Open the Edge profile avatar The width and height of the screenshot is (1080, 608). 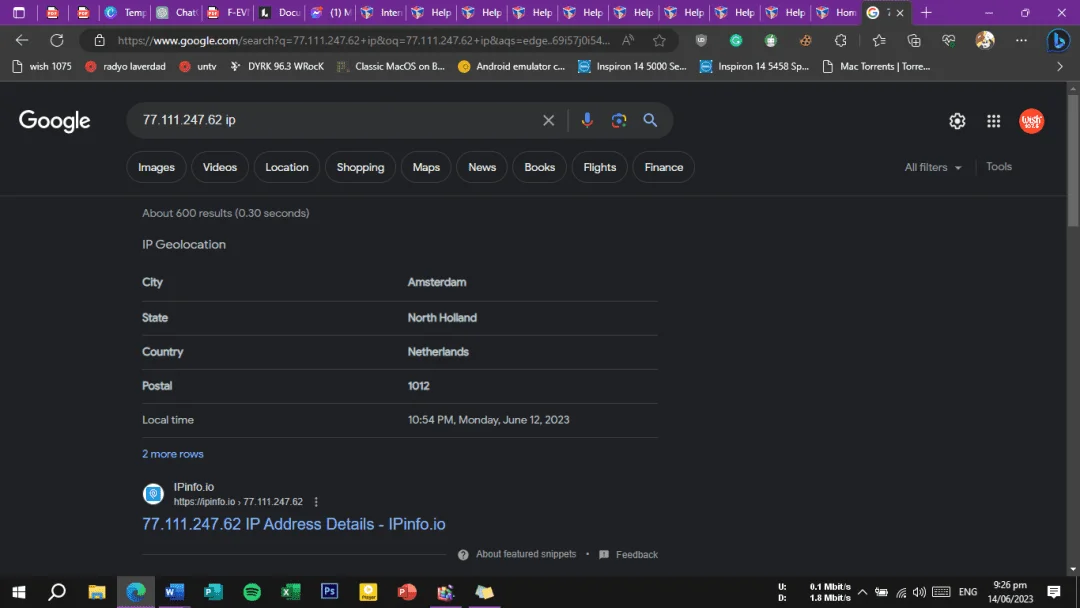(x=985, y=41)
